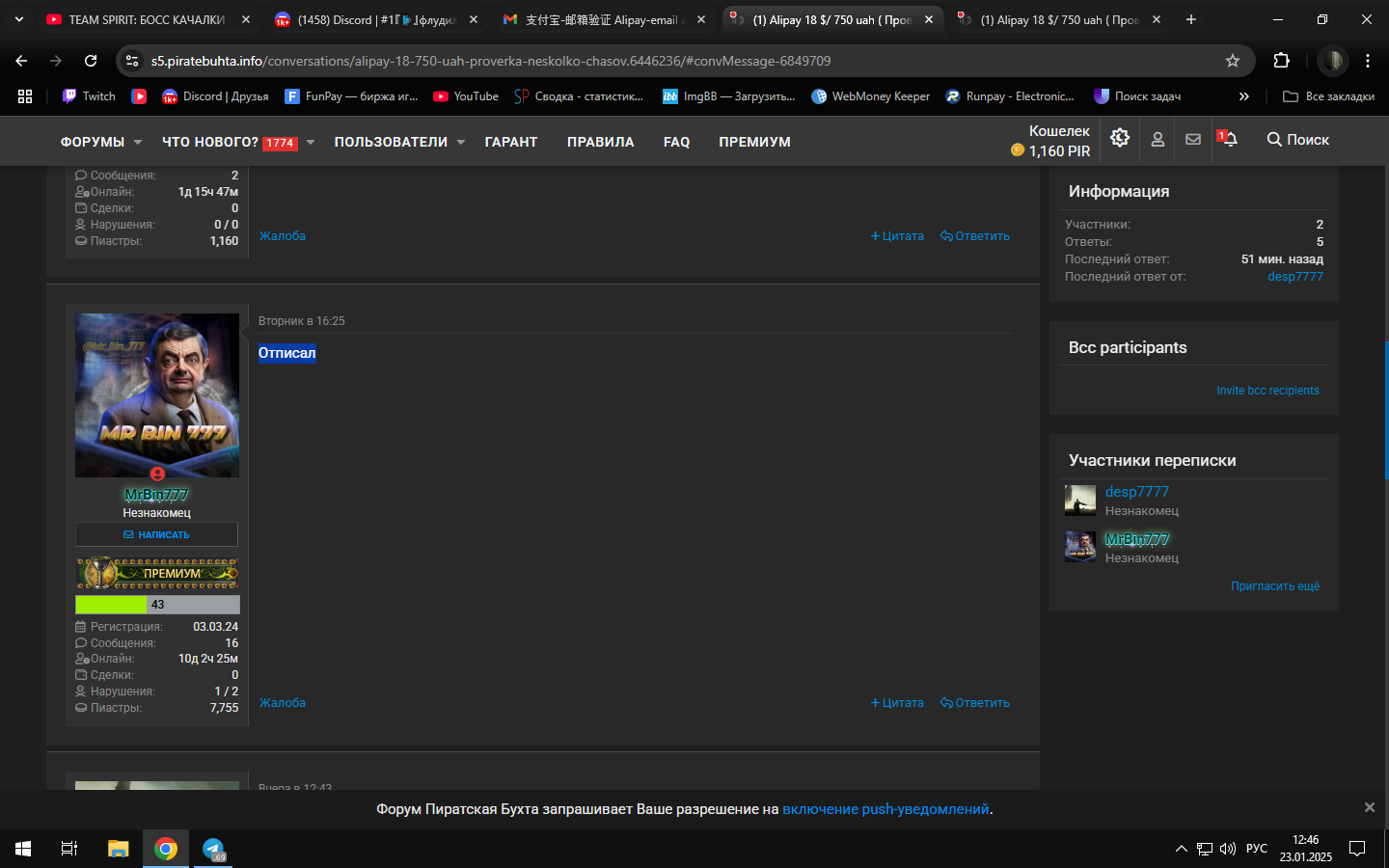Open the Вторник в 16:25 timestamp
The height and width of the screenshot is (868, 1389).
[x=301, y=321]
